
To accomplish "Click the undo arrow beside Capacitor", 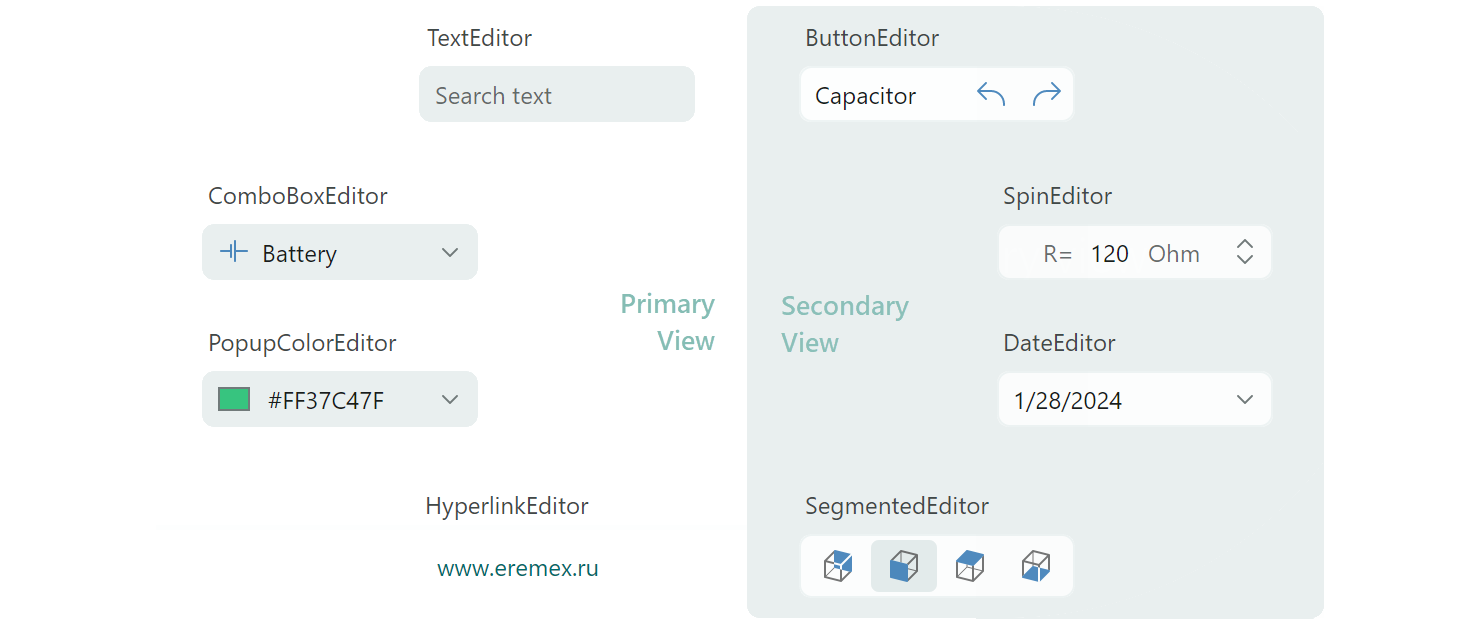I will point(990,95).
